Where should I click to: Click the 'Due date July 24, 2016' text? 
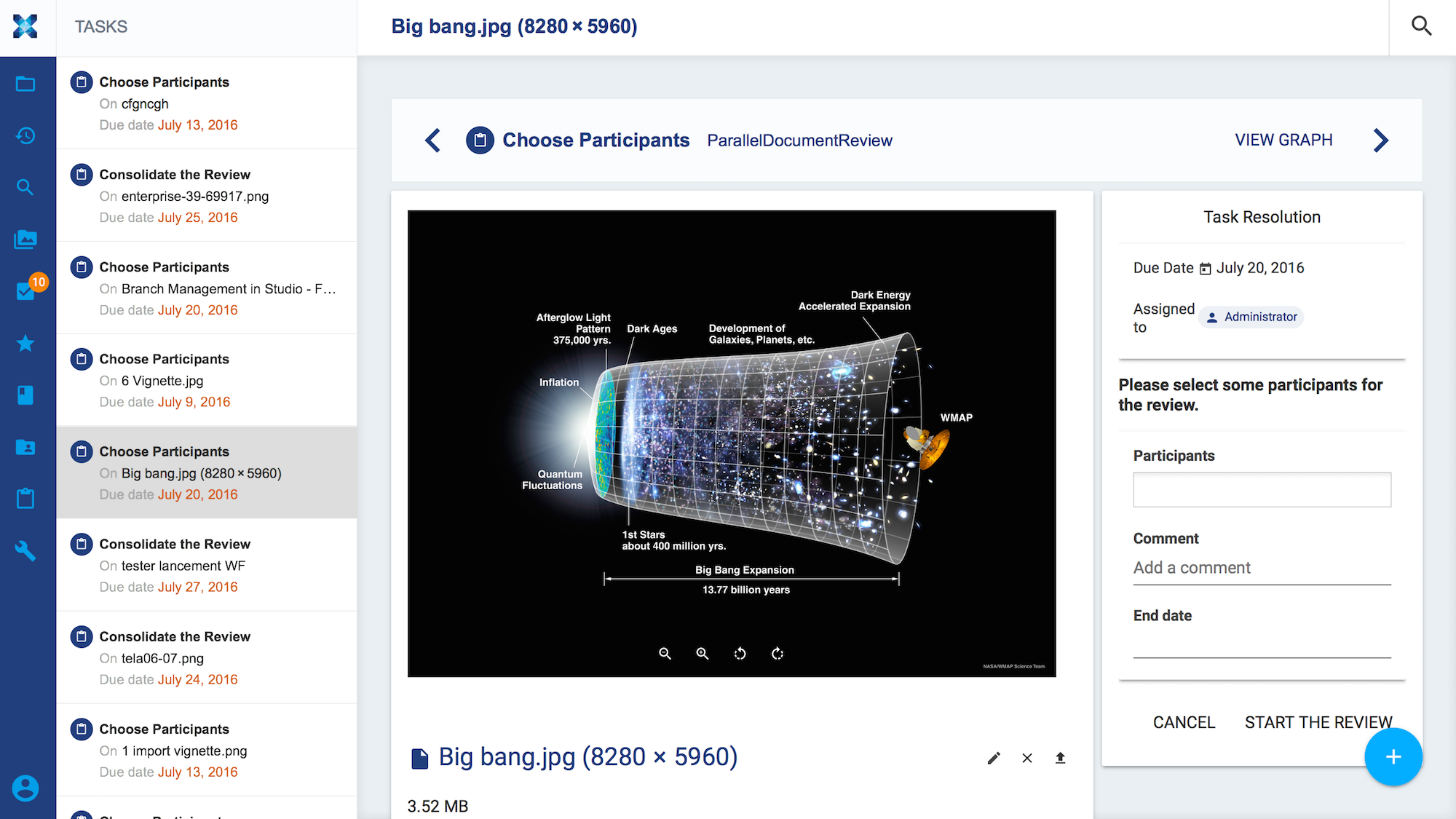click(169, 679)
